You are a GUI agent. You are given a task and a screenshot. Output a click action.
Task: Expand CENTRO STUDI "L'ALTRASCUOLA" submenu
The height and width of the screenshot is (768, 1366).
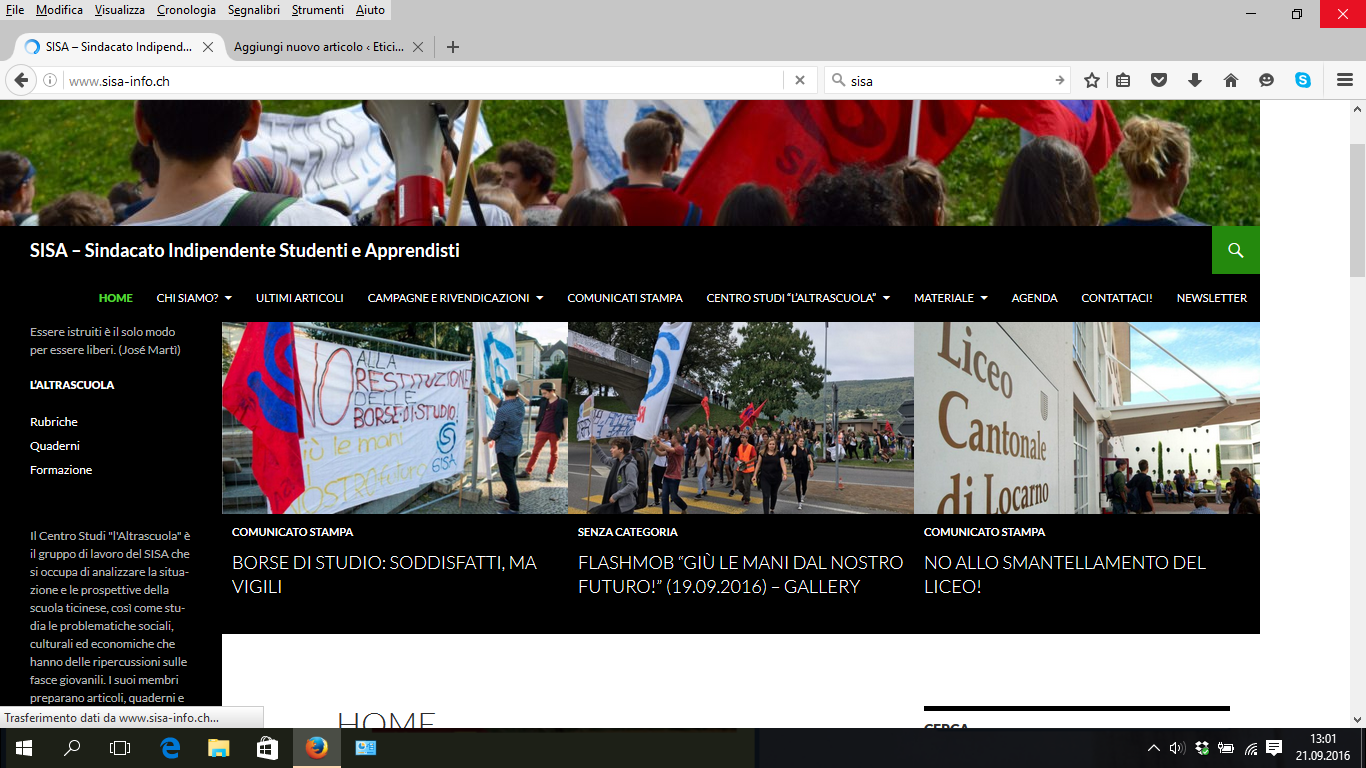[x=886, y=298]
